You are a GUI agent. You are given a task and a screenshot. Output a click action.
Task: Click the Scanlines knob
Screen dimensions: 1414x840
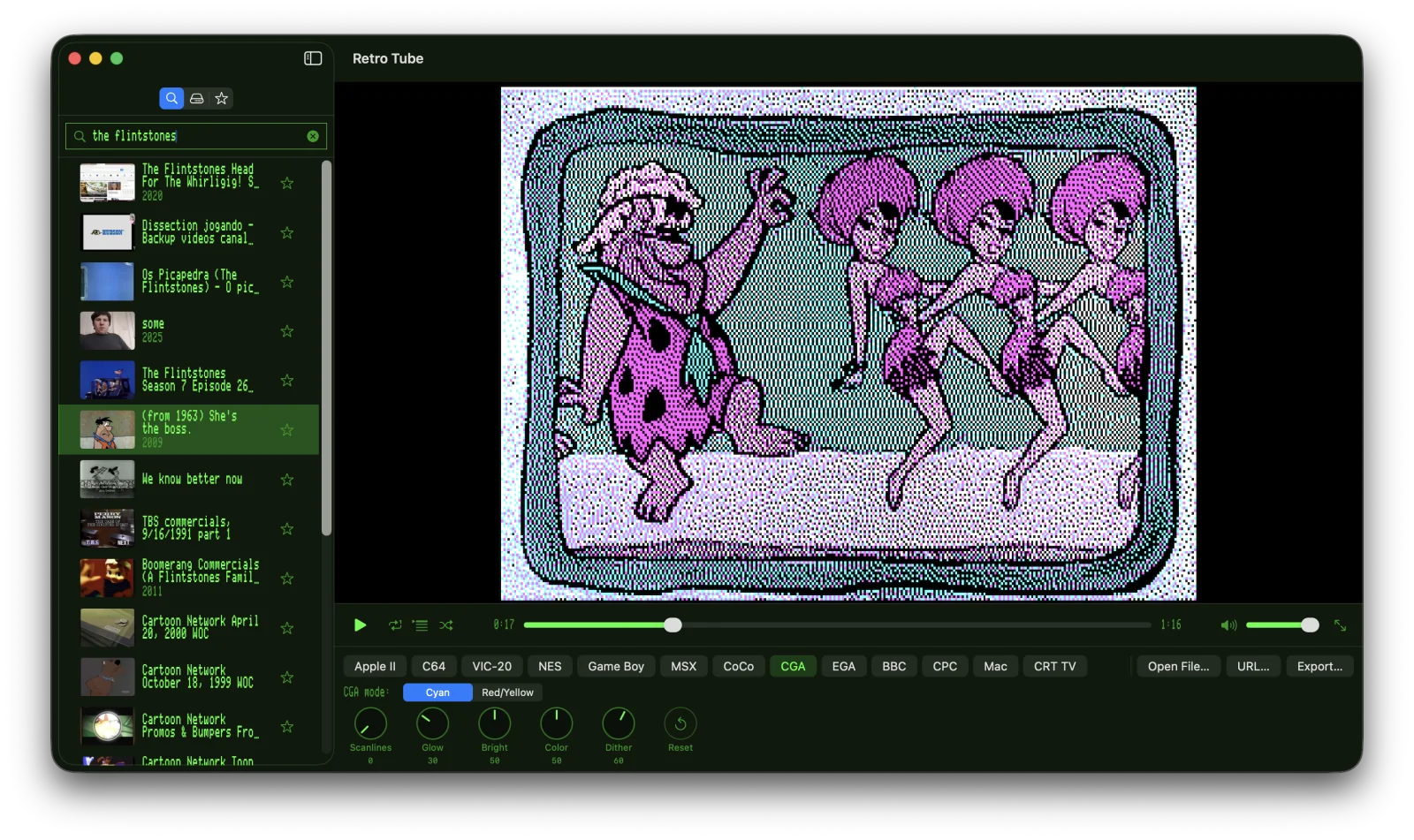coord(370,723)
